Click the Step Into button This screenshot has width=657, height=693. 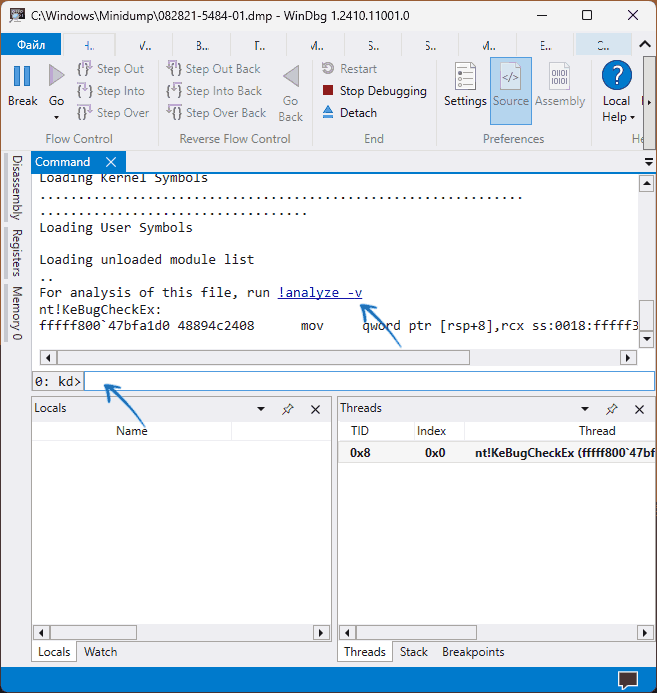coord(110,91)
